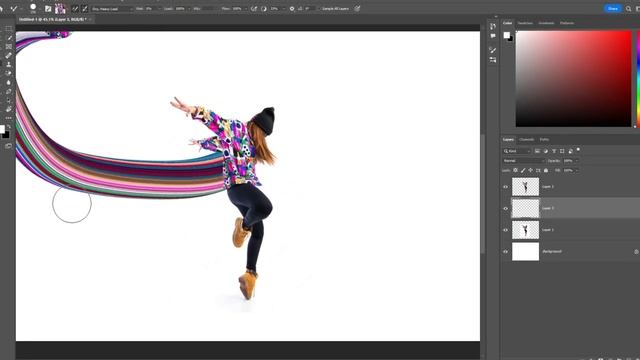Open the Edit Toolbar three-dots menu

[9, 118]
